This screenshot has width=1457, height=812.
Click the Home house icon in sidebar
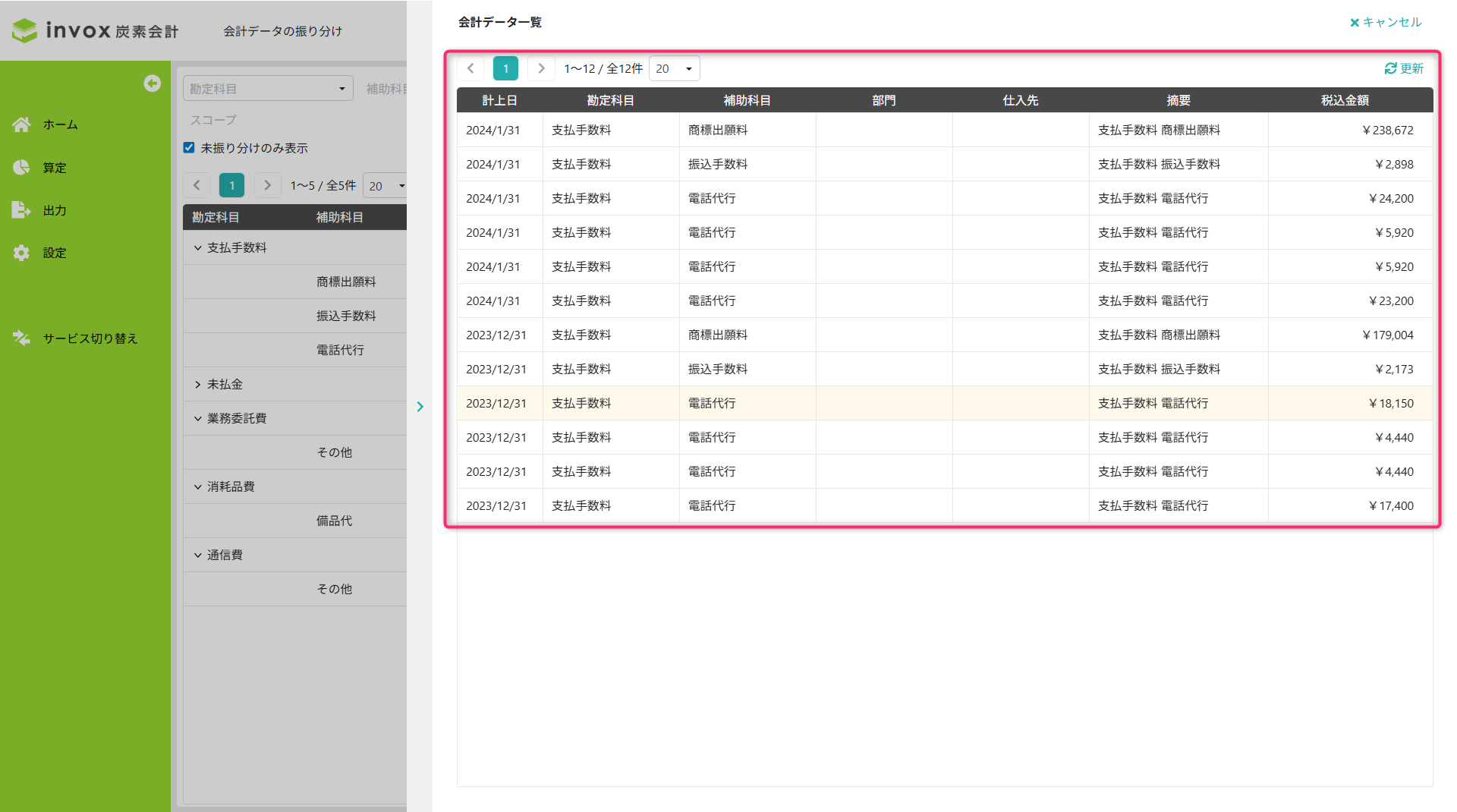(x=21, y=124)
